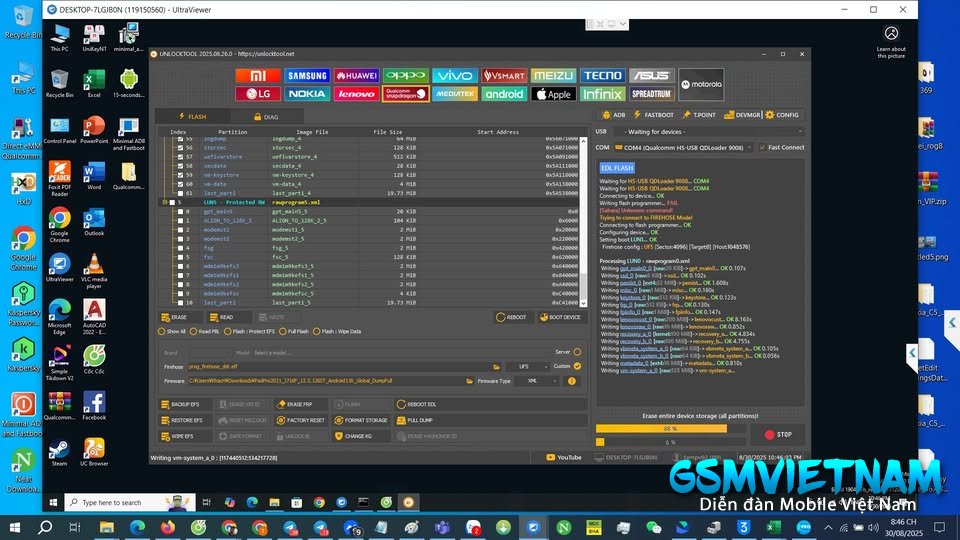Select the Apple brand logo
The width and height of the screenshot is (960, 540).
[553, 94]
